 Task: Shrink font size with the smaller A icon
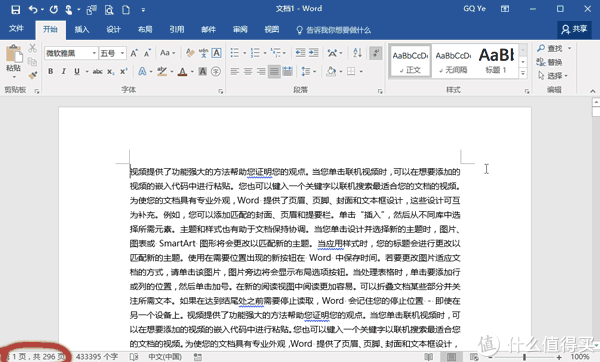147,53
